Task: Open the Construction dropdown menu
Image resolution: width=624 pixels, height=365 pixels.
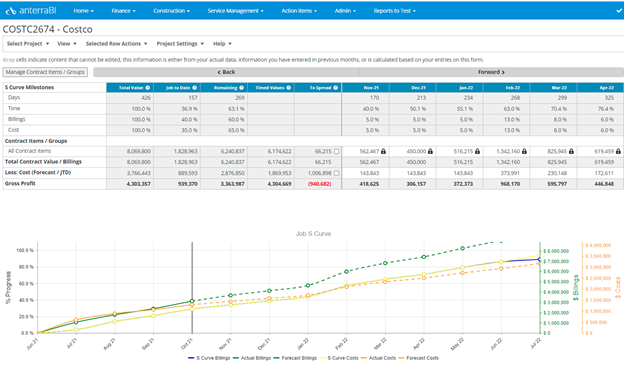Action: 172,11
